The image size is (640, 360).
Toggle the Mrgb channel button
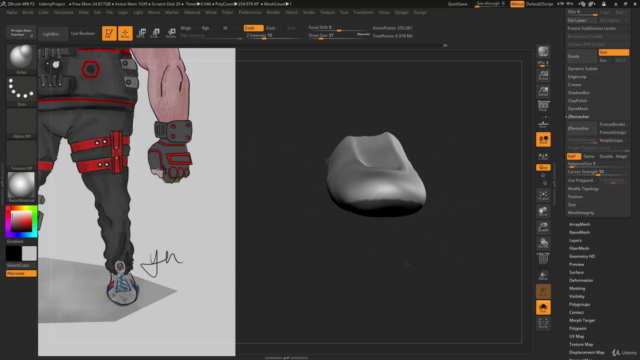186,28
